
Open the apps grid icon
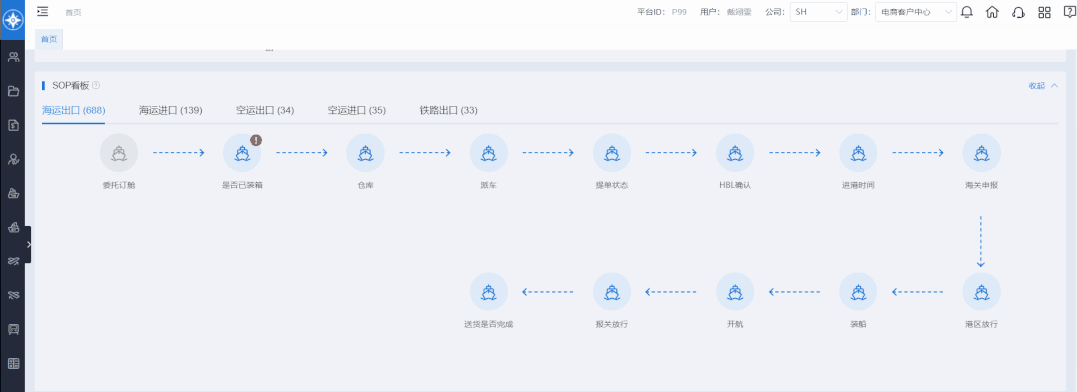coord(1044,12)
